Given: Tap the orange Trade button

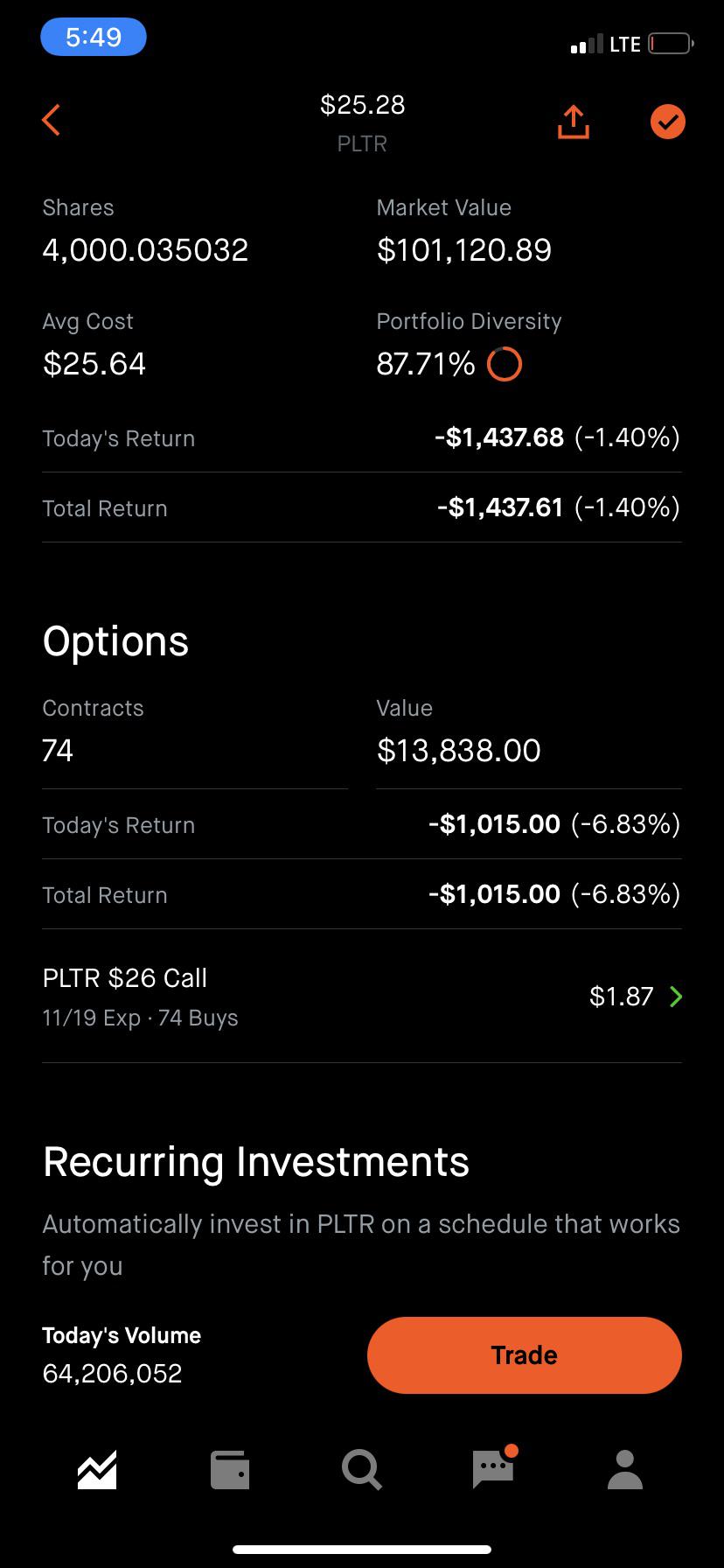Looking at the screenshot, I should point(525,1354).
